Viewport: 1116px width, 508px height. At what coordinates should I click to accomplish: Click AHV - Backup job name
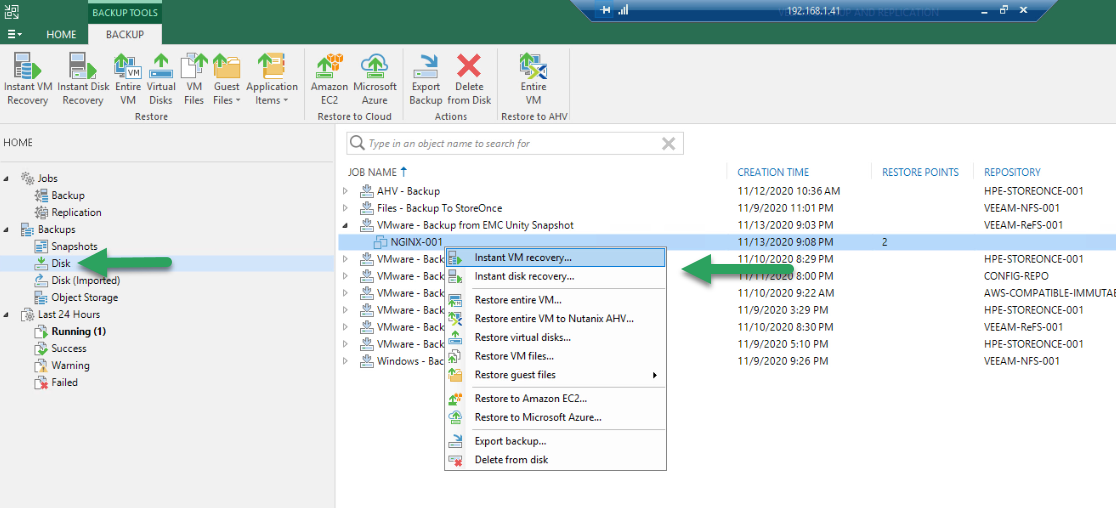408,191
